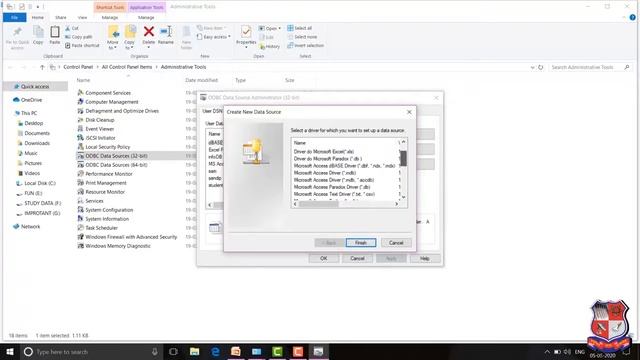This screenshot has height=360, width=640.
Task: Open Windows Start menu
Action: click(10, 351)
